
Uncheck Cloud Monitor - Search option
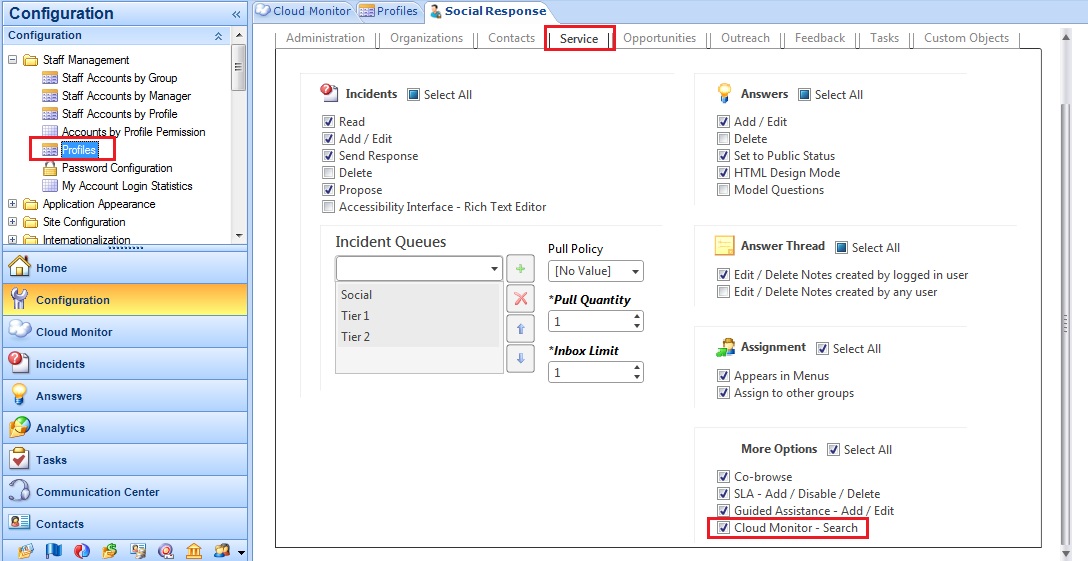pos(724,528)
